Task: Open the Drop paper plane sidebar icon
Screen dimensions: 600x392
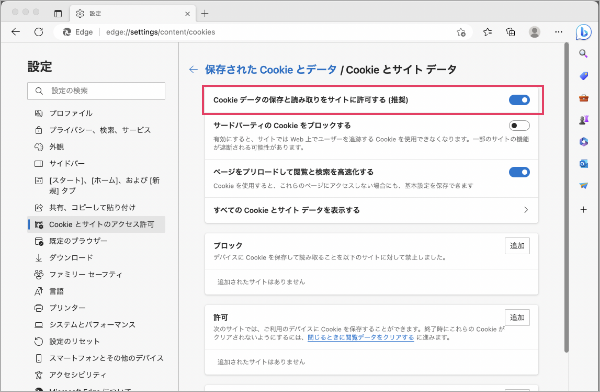Action: coord(583,186)
